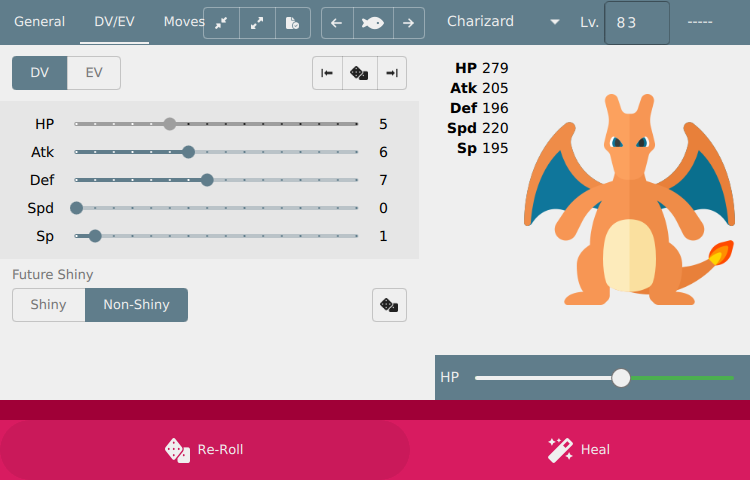Image resolution: width=750 pixels, height=480 pixels.
Task: Select the DV toggle button
Action: coord(40,73)
